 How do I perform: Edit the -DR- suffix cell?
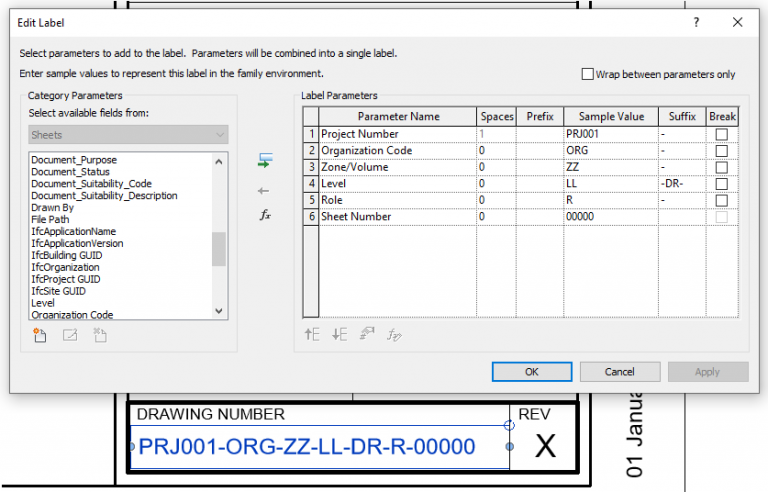point(682,184)
